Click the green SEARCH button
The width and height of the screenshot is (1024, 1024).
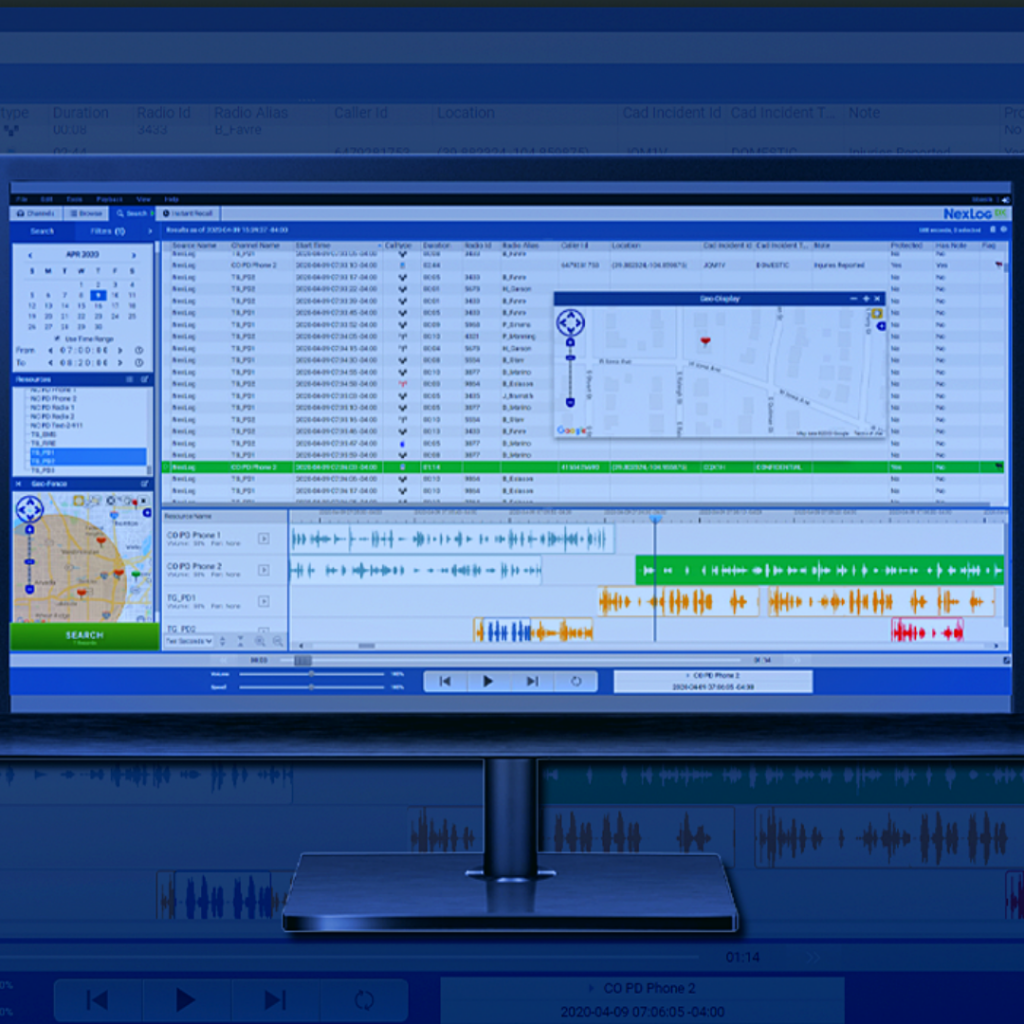click(x=84, y=636)
